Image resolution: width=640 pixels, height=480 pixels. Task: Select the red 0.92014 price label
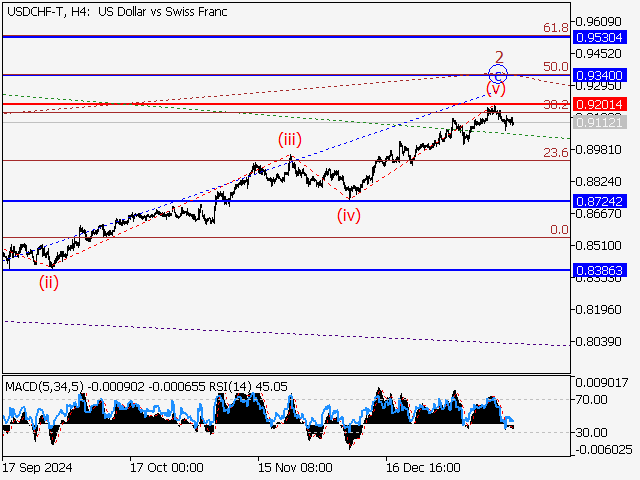tap(600, 104)
